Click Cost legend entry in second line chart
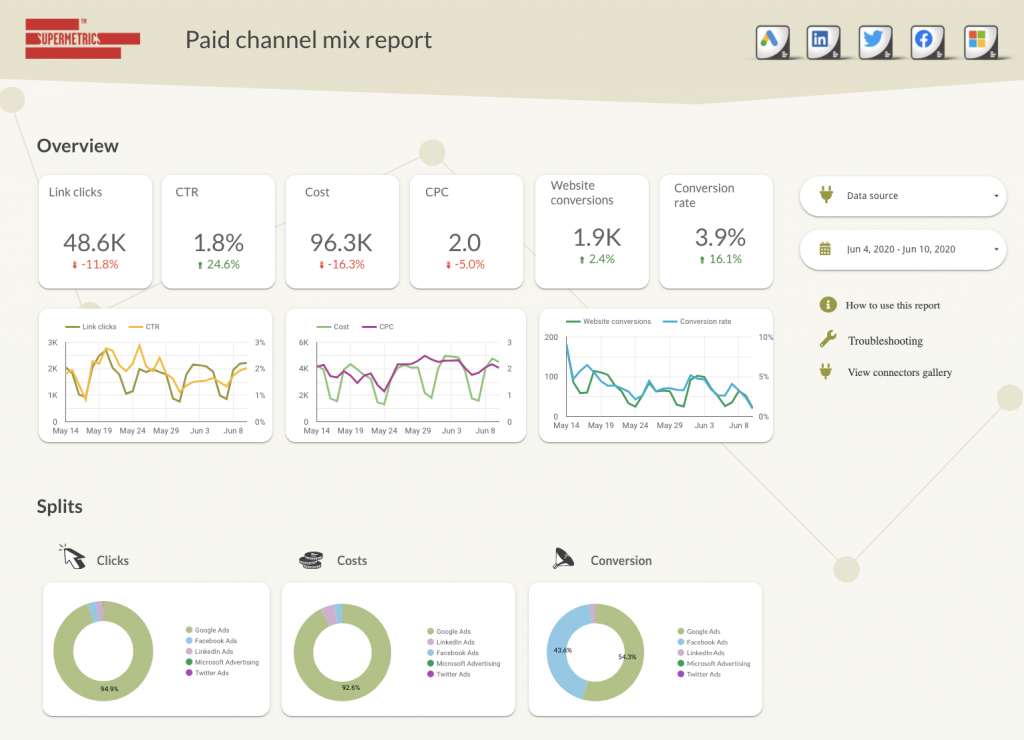The image size is (1024, 740). point(332,327)
